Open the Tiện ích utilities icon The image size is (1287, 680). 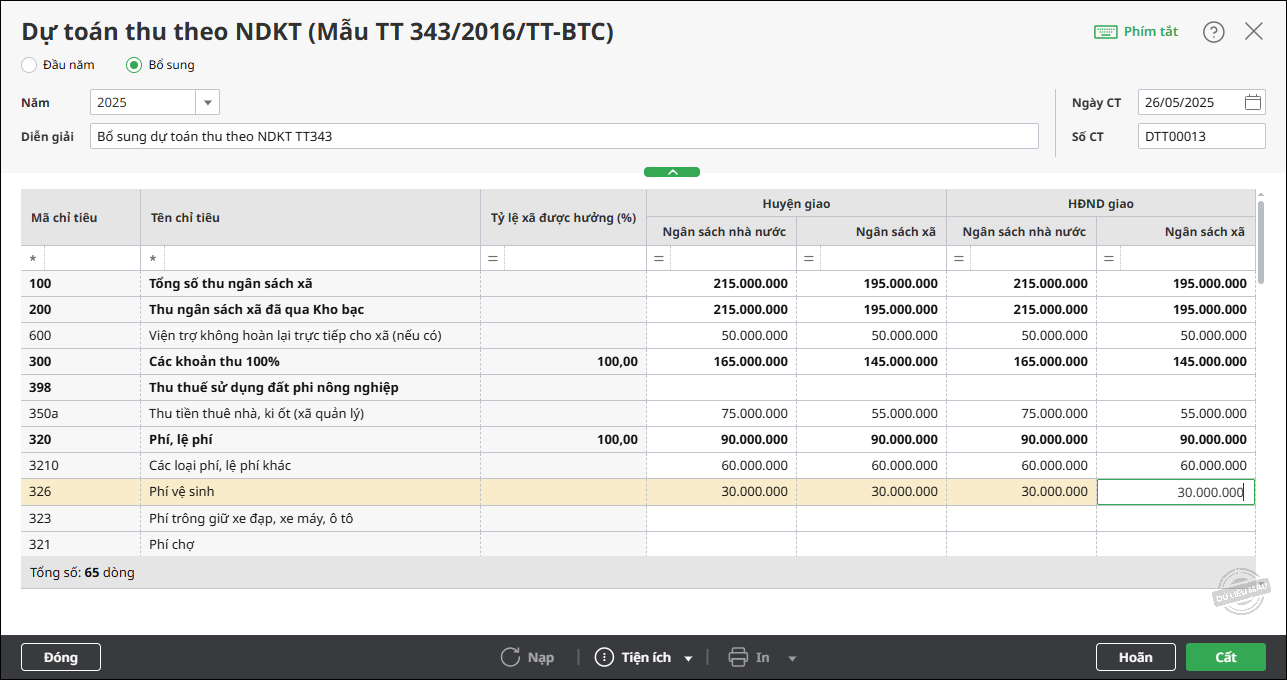[x=604, y=657]
